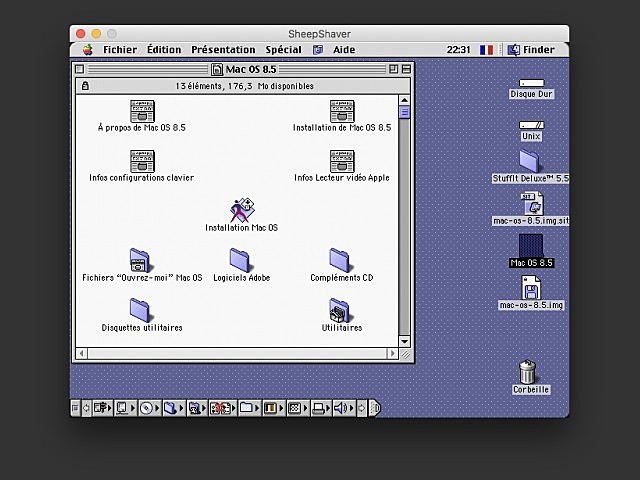Open the folder-with-figure Control Strip module
Viewport: 640px width, 480px height.
tap(197, 408)
